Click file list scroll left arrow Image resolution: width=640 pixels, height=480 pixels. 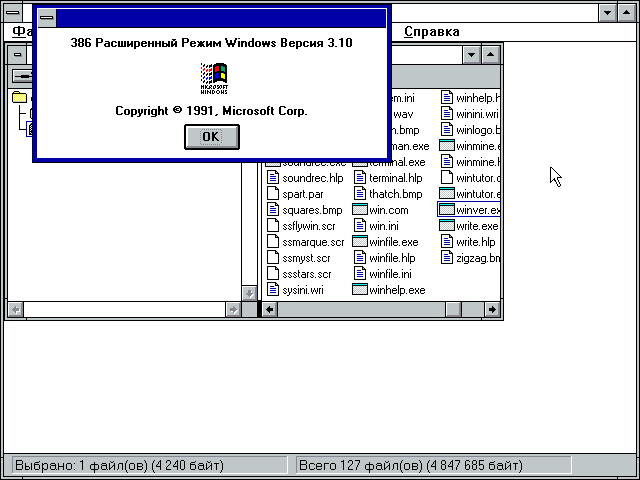(269, 309)
